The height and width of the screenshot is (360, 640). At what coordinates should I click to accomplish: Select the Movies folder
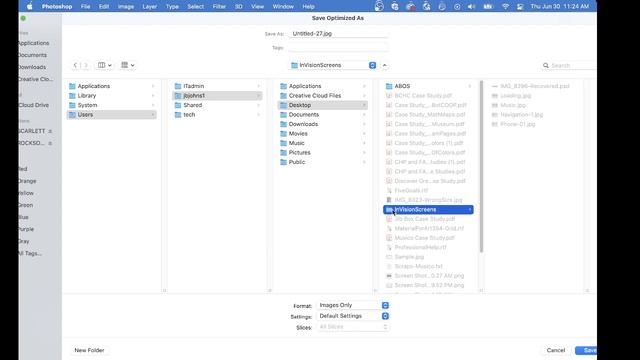coord(322,134)
